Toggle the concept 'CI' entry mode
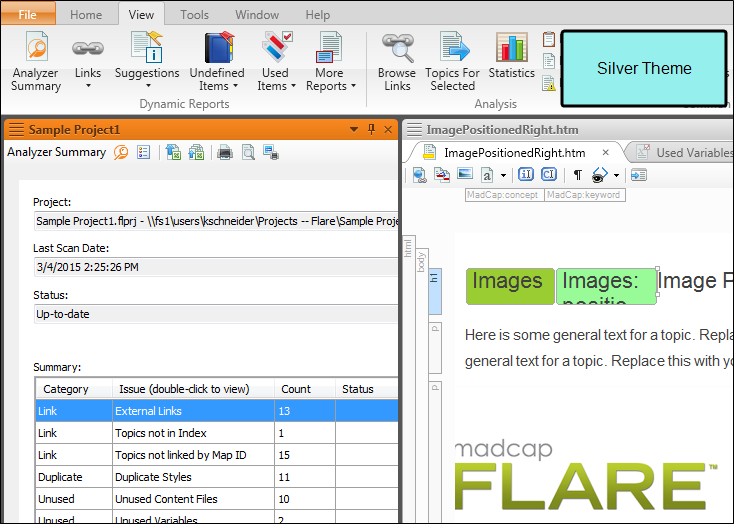 pyautogui.click(x=549, y=175)
